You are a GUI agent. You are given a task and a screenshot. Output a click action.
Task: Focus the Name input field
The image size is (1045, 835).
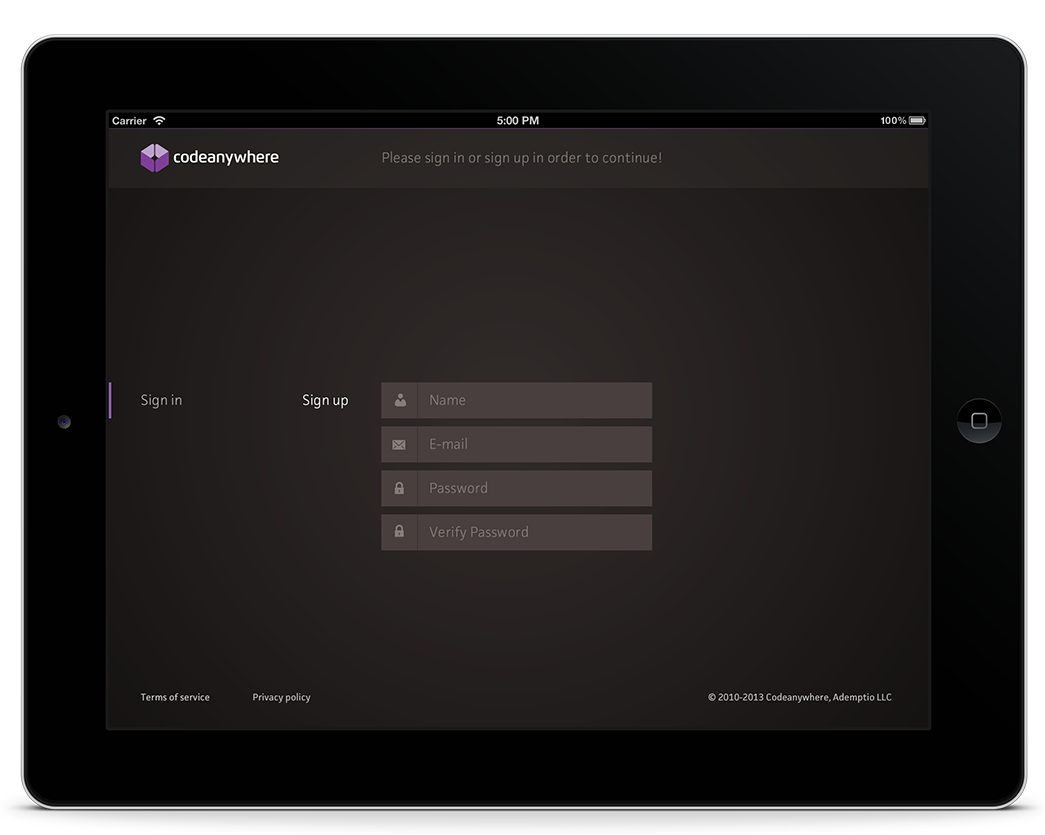pos(517,401)
